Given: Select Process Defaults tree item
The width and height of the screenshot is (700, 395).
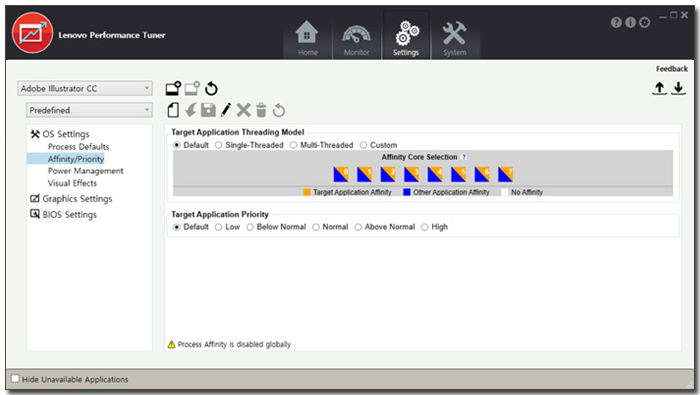Looking at the screenshot, I should [x=79, y=146].
